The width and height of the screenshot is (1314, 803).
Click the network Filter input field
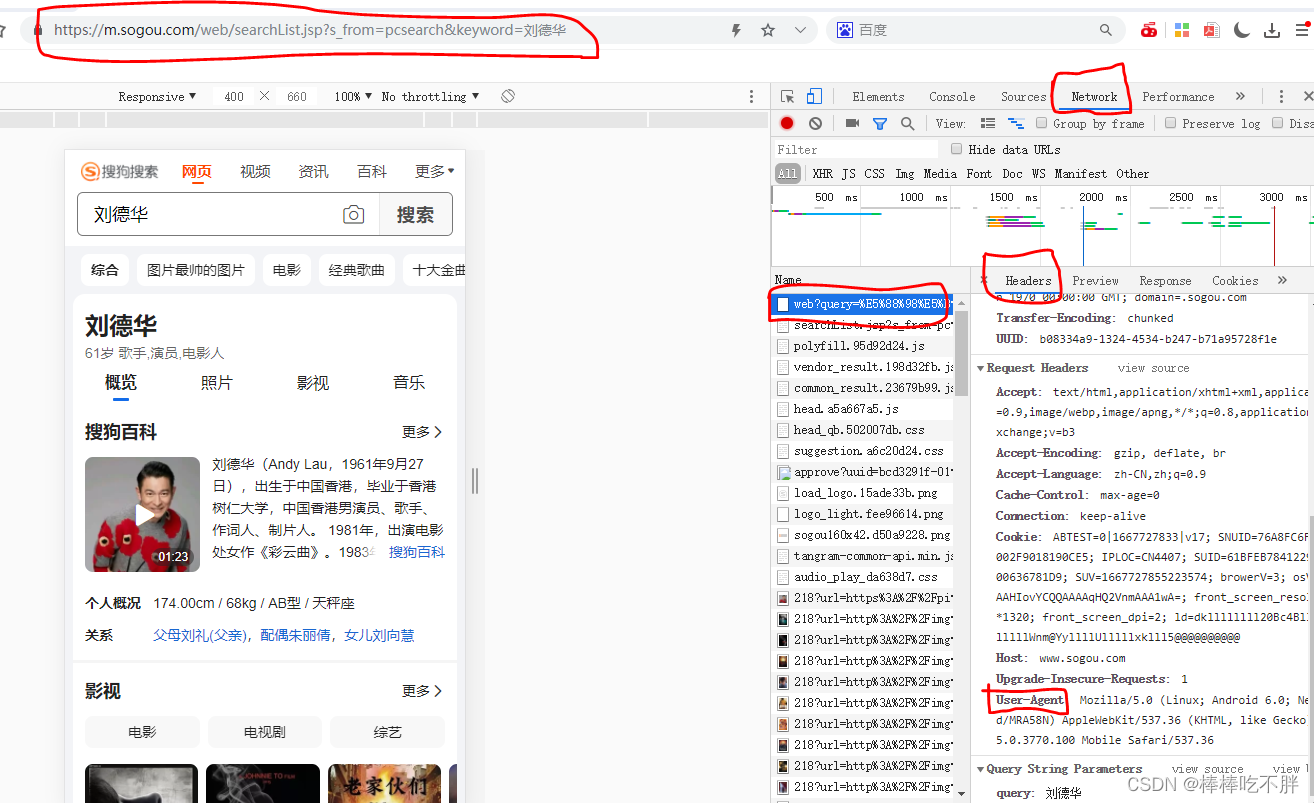(x=855, y=149)
